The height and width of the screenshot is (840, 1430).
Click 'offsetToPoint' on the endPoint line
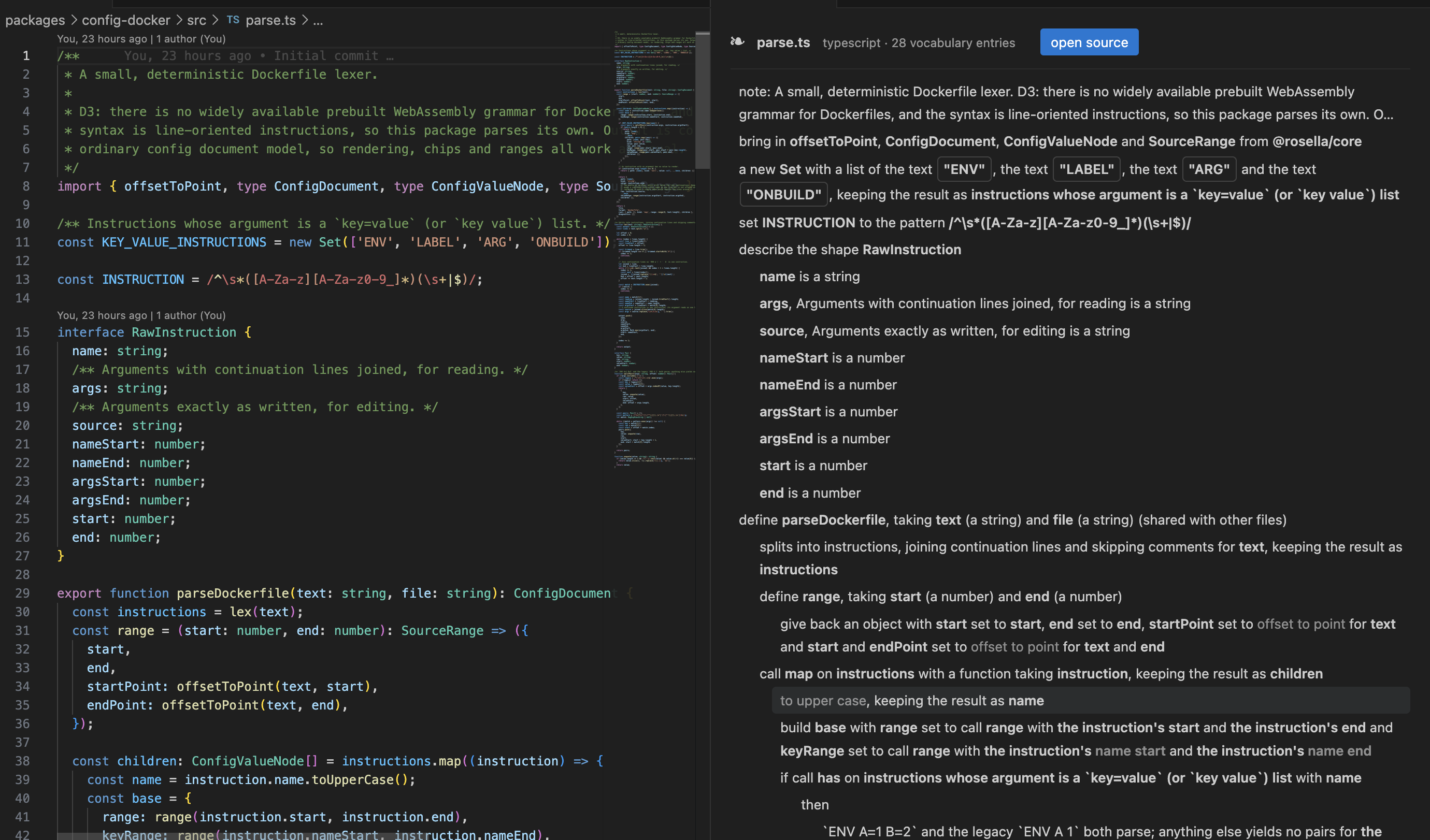tap(210, 705)
